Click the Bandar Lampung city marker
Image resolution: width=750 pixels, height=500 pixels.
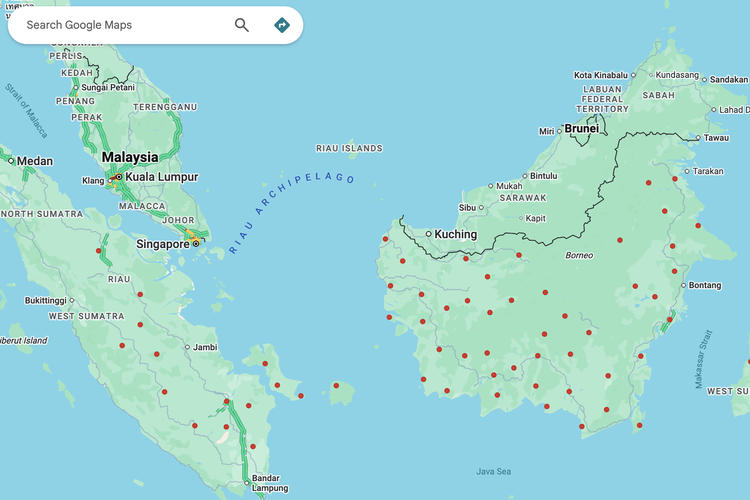(247, 483)
